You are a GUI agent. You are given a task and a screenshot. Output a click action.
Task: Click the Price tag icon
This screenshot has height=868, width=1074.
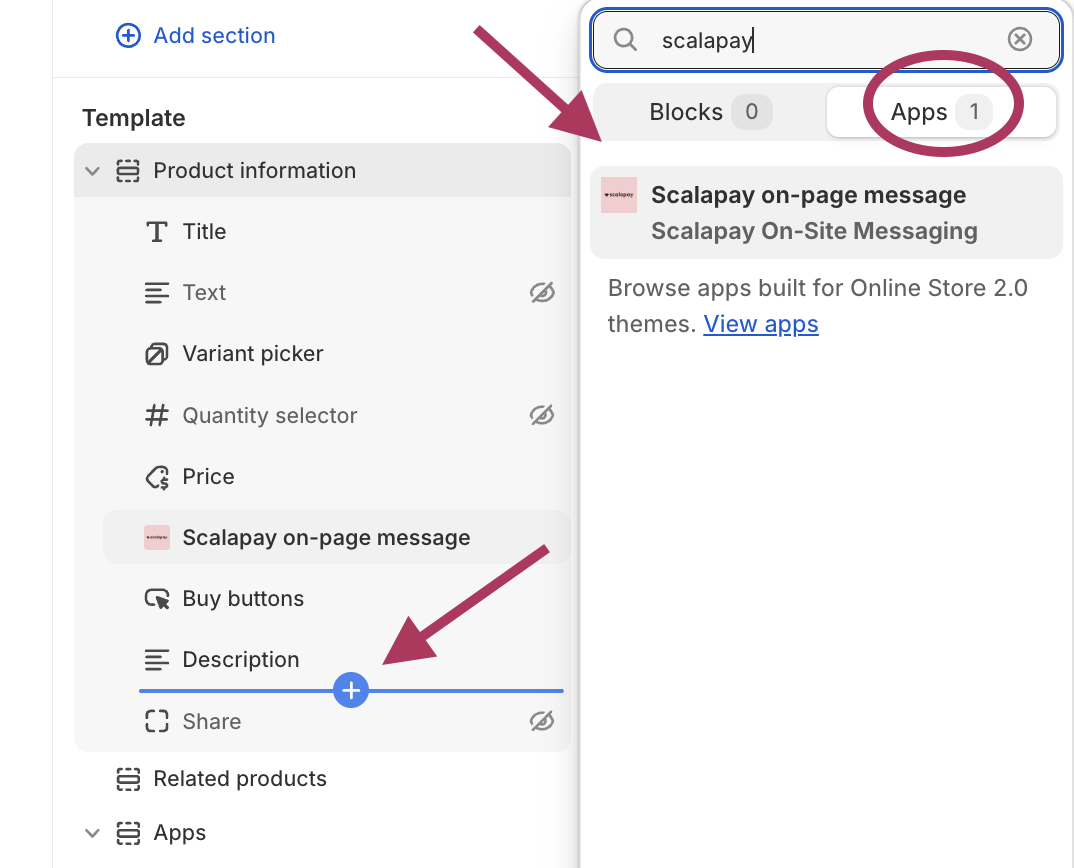(157, 477)
